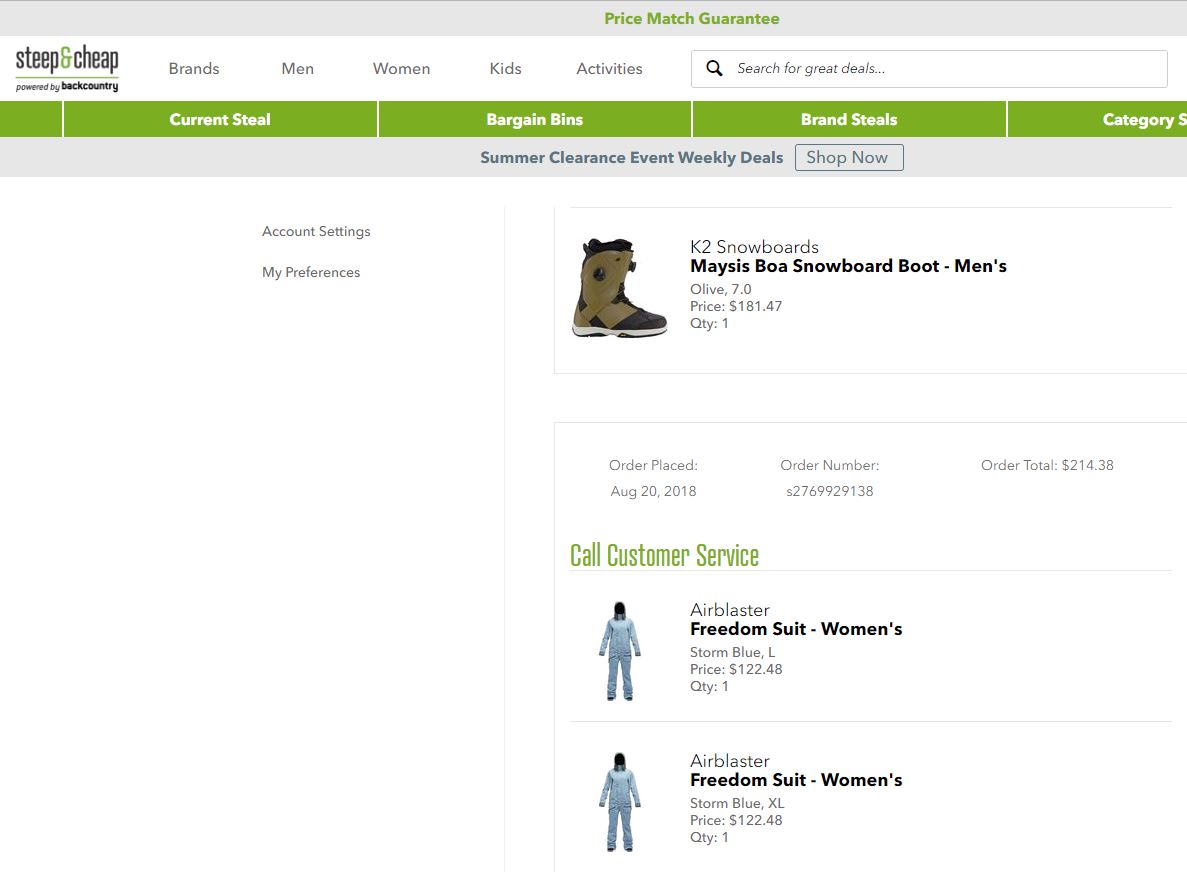The width and height of the screenshot is (1187, 872).
Task: Go to the Bargain Bins tab
Action: (x=534, y=119)
